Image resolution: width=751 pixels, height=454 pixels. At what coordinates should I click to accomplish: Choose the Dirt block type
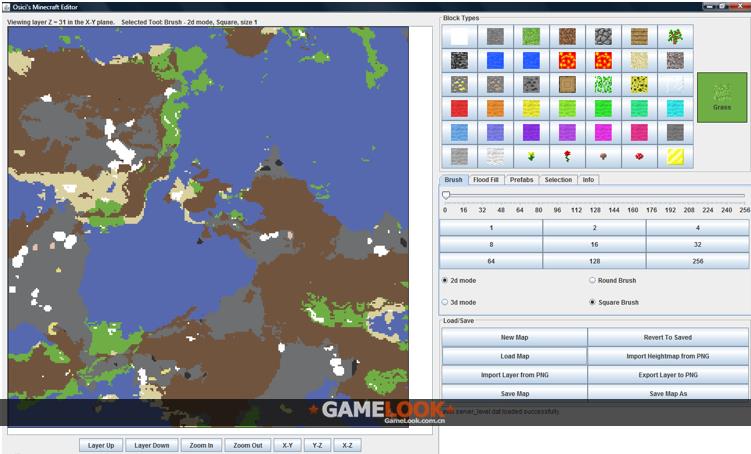point(567,36)
